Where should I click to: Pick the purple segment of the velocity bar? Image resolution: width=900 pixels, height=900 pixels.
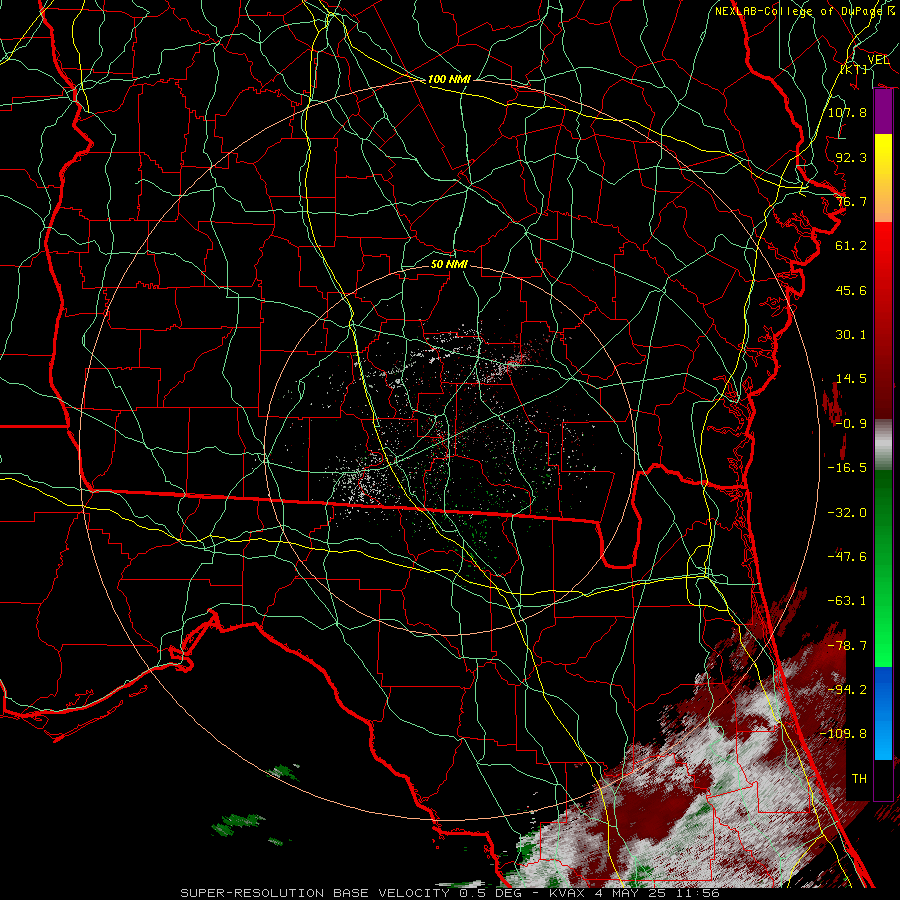point(883,112)
